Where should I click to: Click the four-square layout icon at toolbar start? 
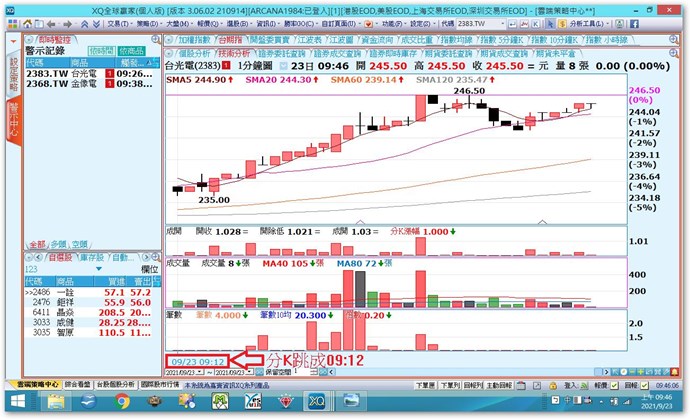[x=13, y=24]
